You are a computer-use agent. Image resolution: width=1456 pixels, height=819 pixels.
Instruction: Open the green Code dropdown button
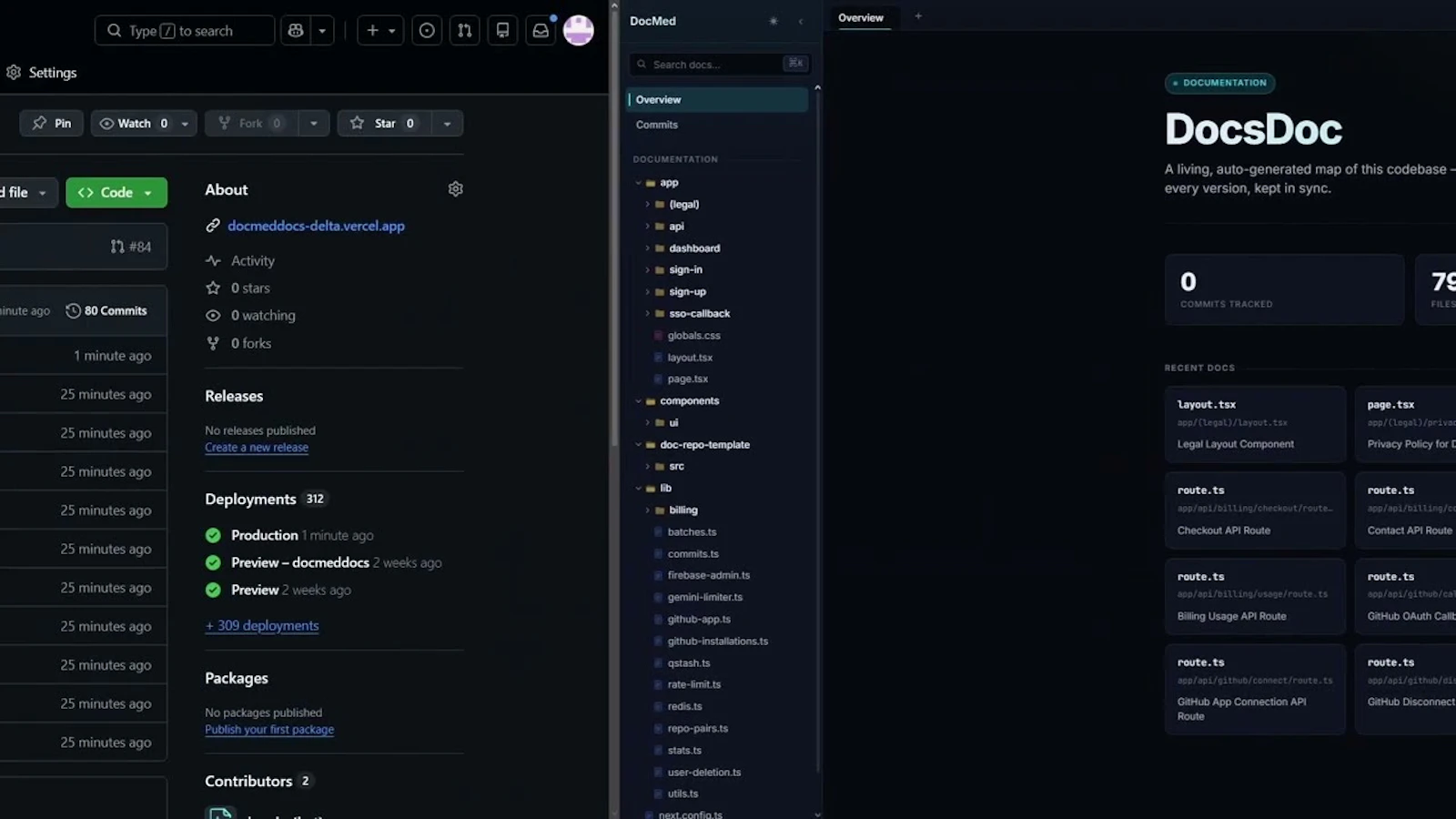pyautogui.click(x=116, y=193)
